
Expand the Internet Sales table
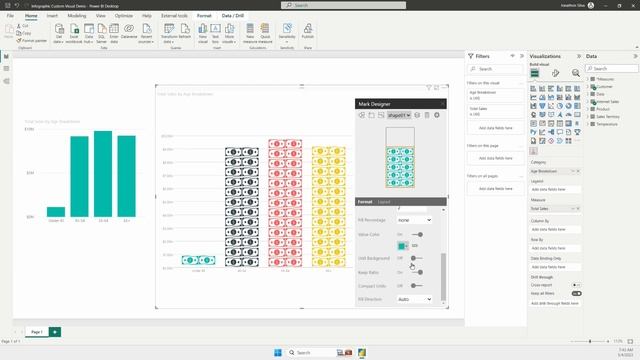(x=588, y=102)
